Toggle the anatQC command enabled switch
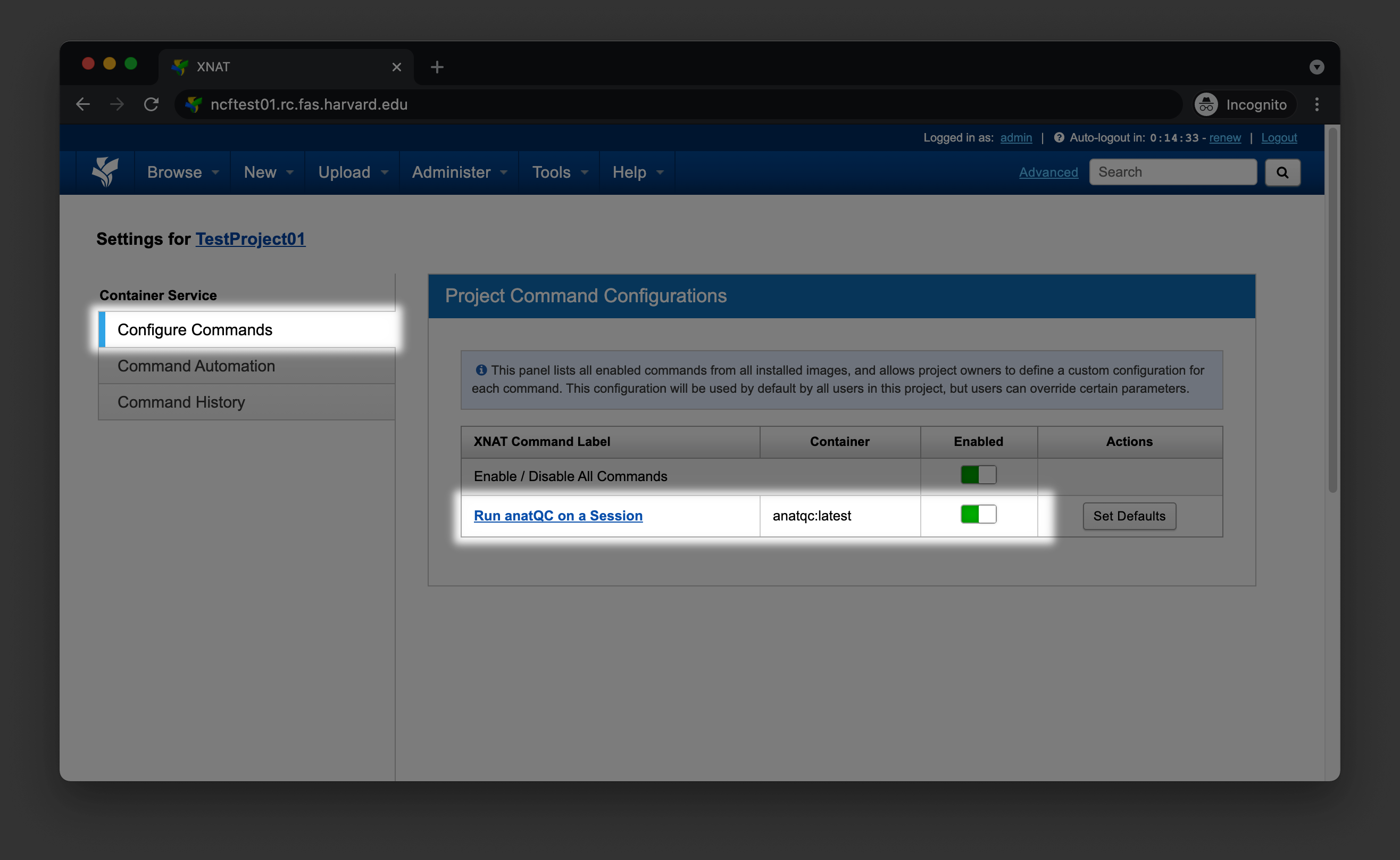1400x860 pixels. (x=978, y=514)
